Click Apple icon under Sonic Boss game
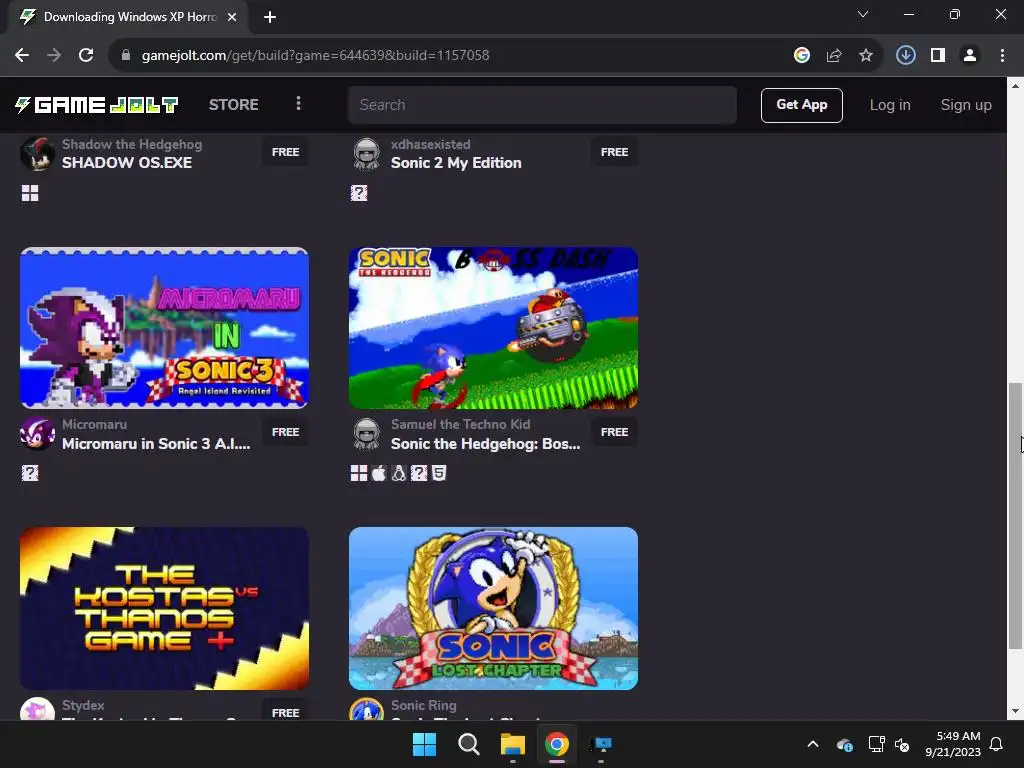The width and height of the screenshot is (1024, 768). [x=379, y=473]
